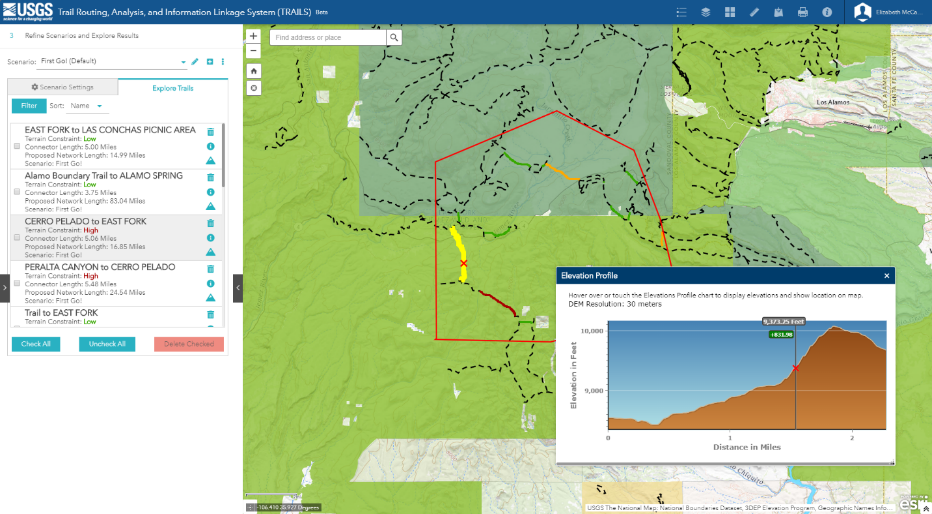Click the orange trail segment on map

(563, 172)
